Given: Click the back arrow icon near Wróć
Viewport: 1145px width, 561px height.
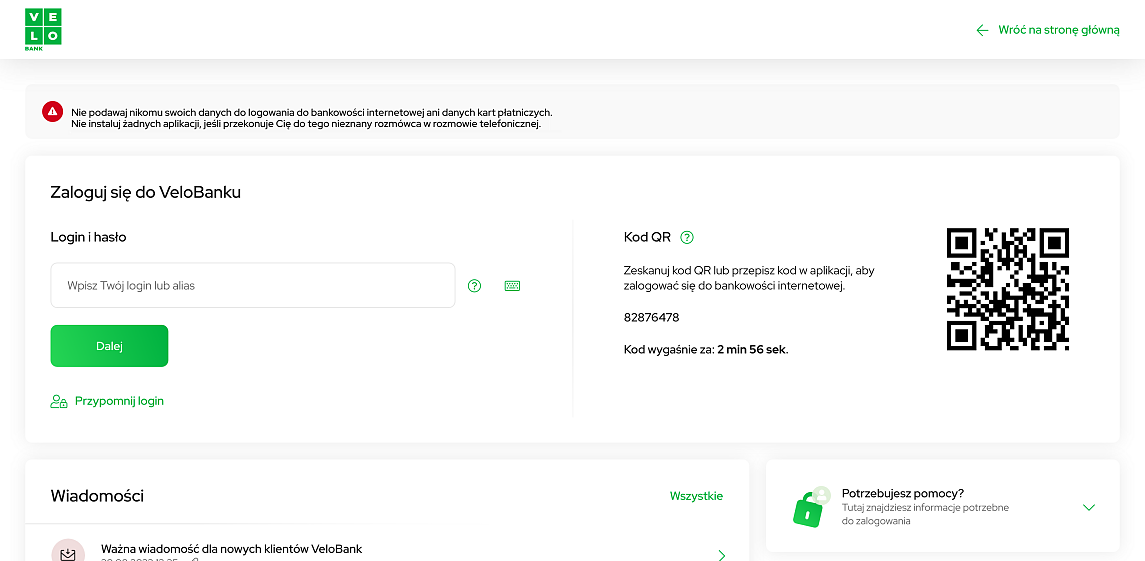Looking at the screenshot, I should [983, 30].
